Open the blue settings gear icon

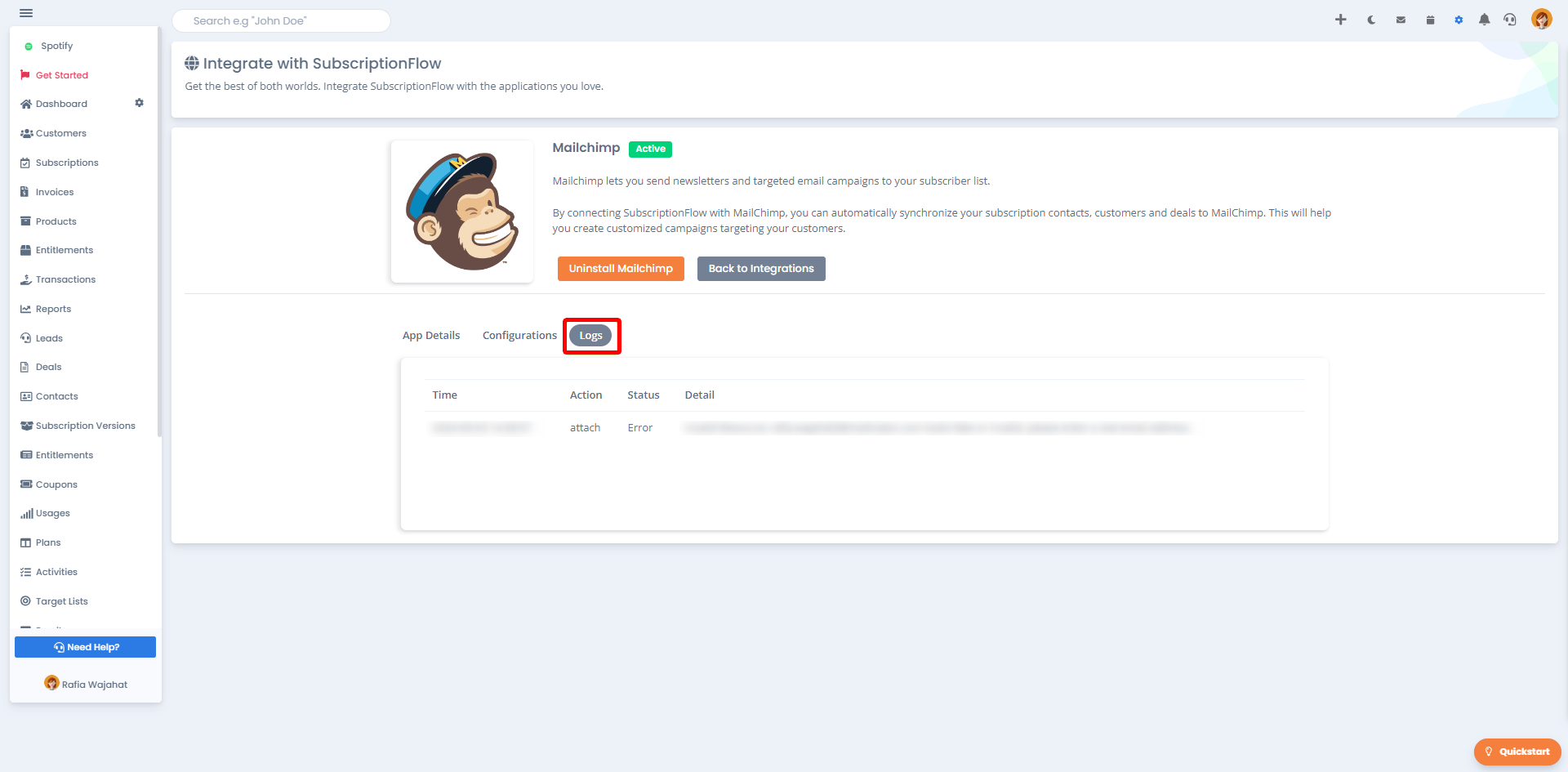pos(1459,20)
